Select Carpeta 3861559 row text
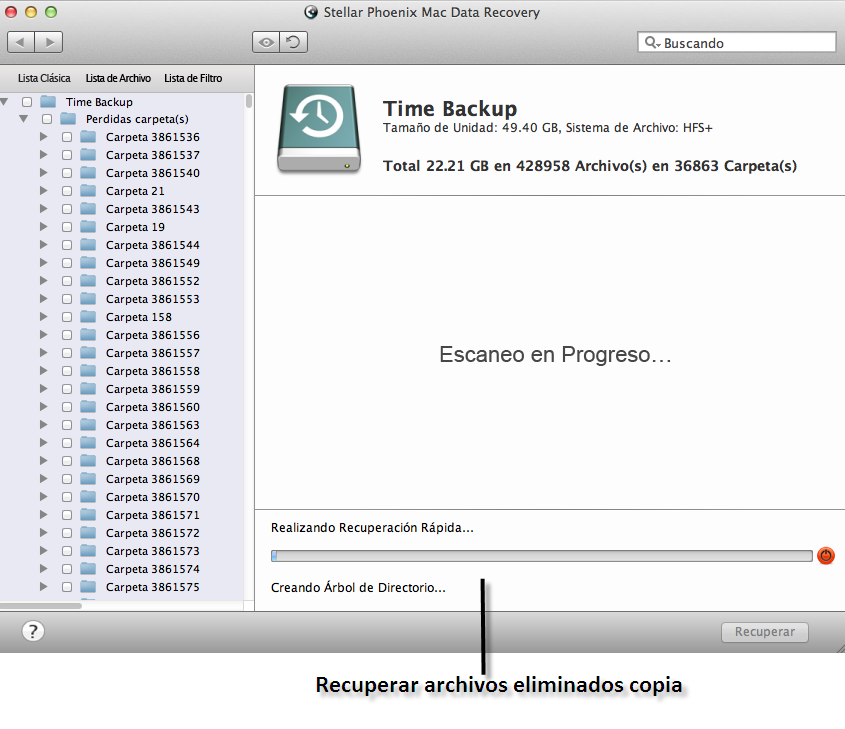 click(153, 389)
